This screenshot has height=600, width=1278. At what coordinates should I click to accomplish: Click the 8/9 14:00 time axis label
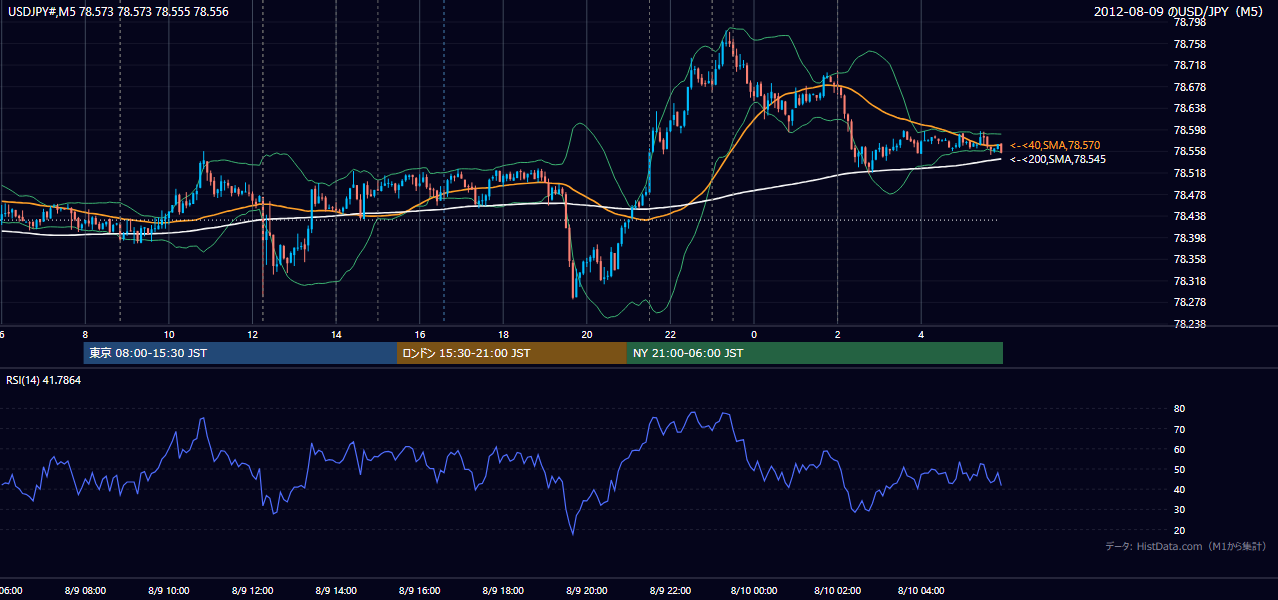coord(336,591)
